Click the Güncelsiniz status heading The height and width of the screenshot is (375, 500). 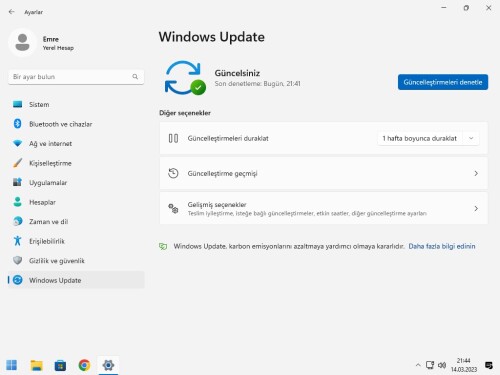(x=237, y=73)
